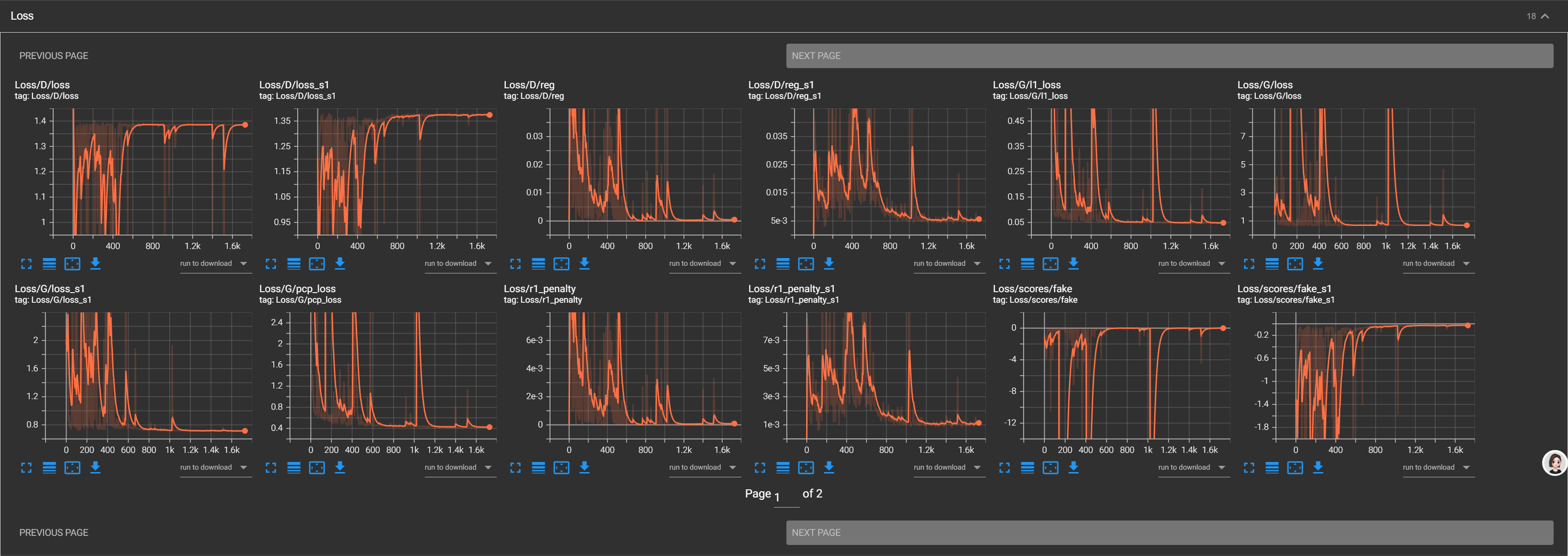Open run to download dropdown under Loss/scores/fake_s1
Image resolution: width=1568 pixels, height=556 pixels.
(1437, 468)
